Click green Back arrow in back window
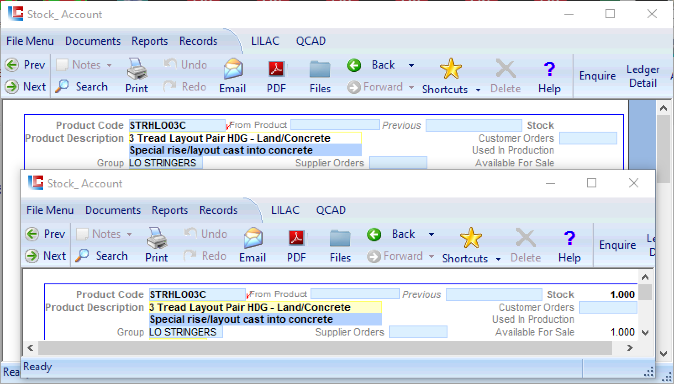 pos(354,65)
